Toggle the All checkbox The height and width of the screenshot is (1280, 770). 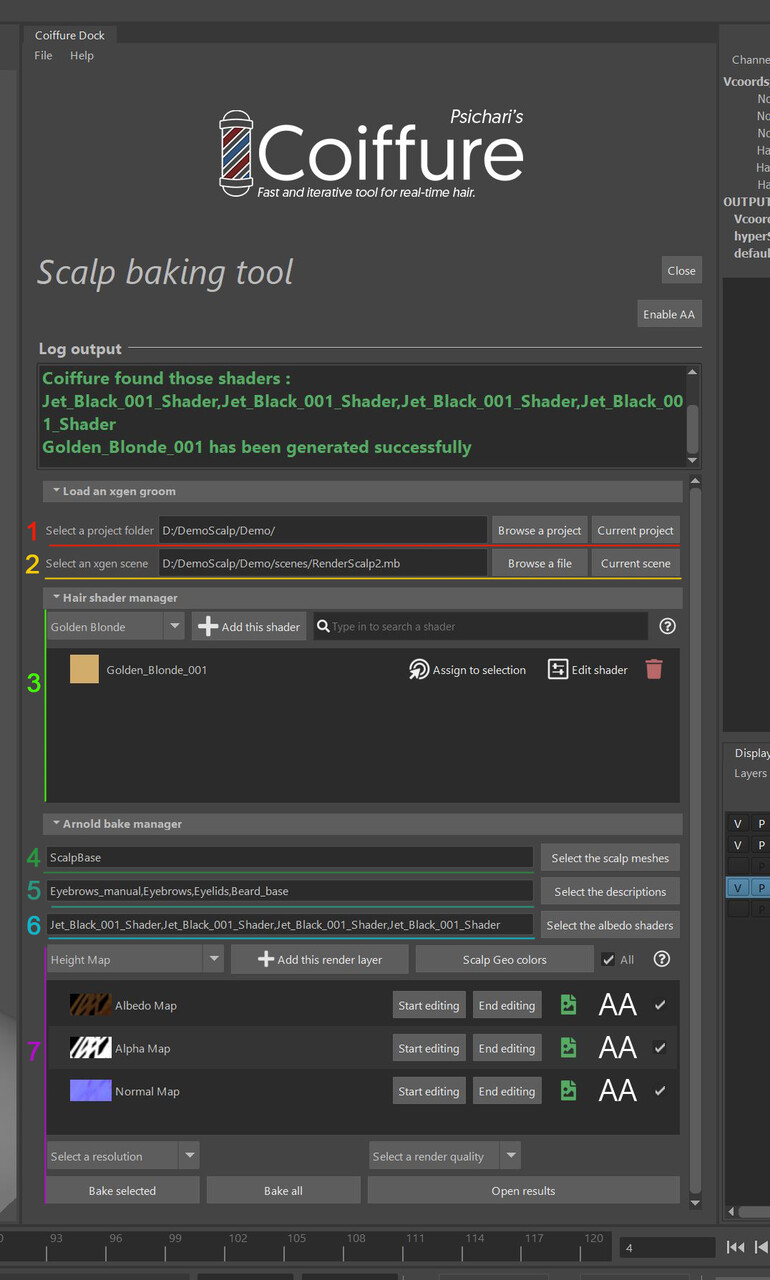pos(608,960)
